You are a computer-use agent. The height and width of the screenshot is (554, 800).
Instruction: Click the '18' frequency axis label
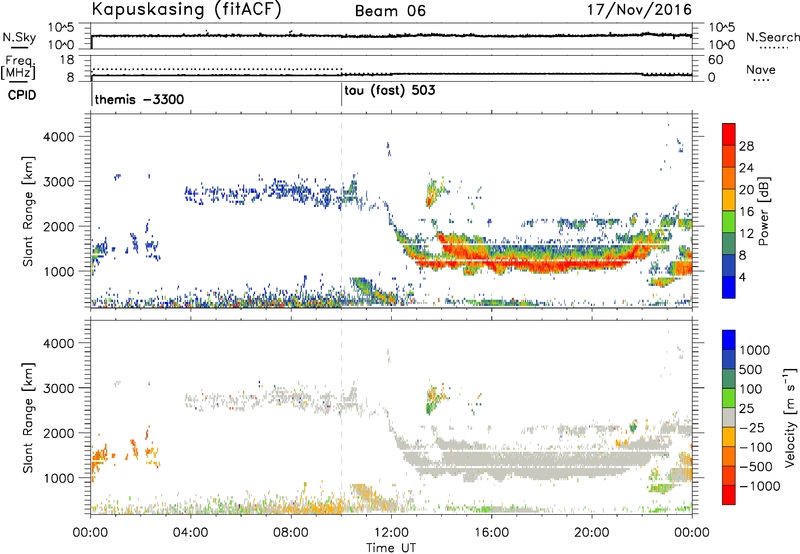coord(67,60)
